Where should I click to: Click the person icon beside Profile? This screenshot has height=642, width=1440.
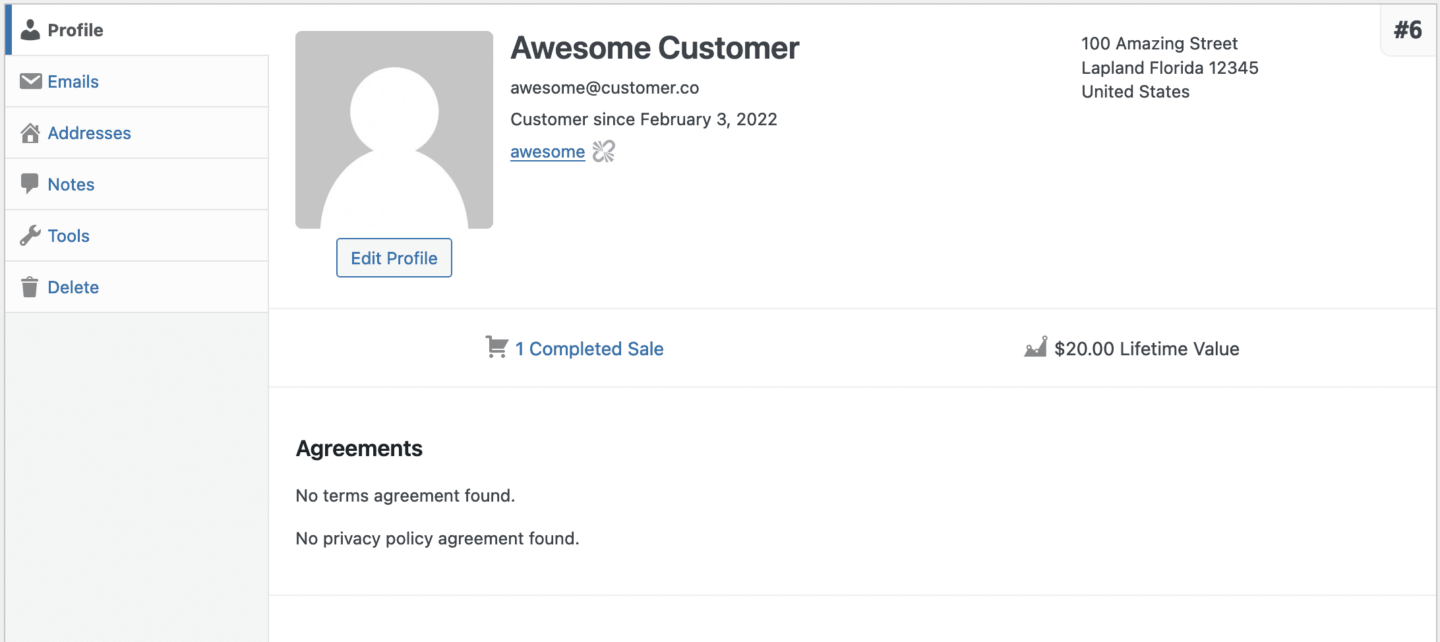tap(29, 29)
